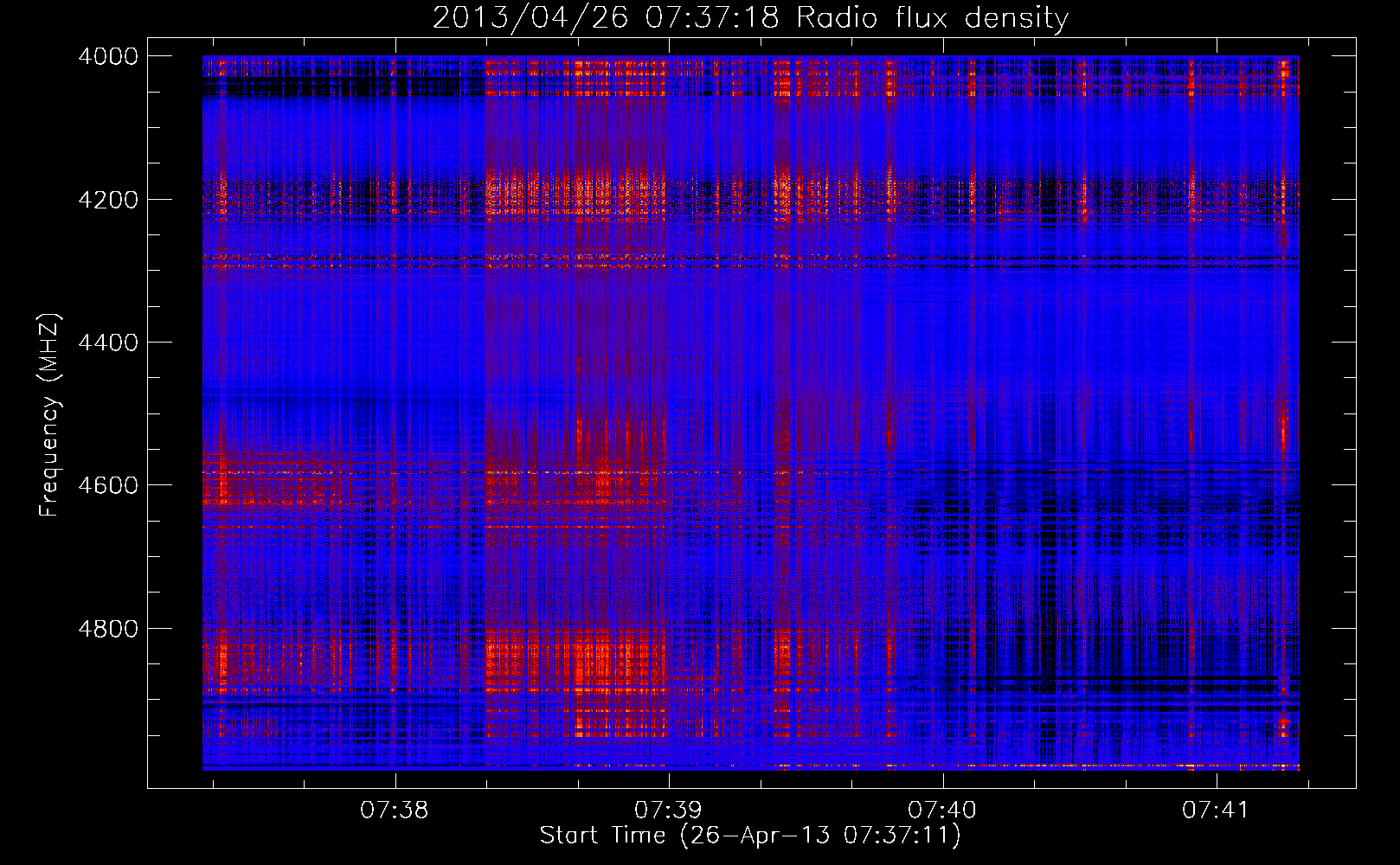Image resolution: width=1400 pixels, height=865 pixels.
Task: Select the 4600 frequency axis label
Action: point(108,485)
